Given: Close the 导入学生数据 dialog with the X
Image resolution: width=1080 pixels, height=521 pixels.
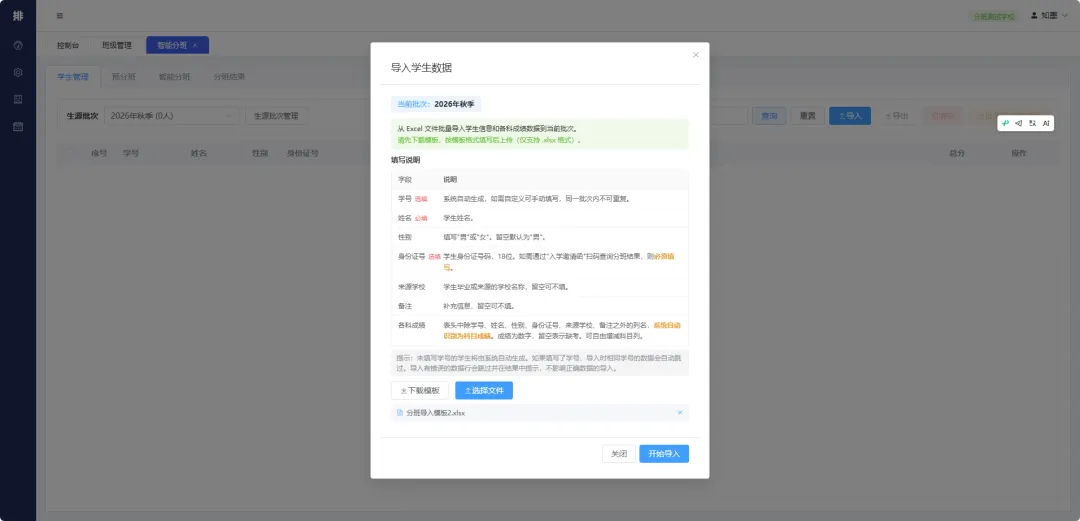Looking at the screenshot, I should tap(696, 54).
